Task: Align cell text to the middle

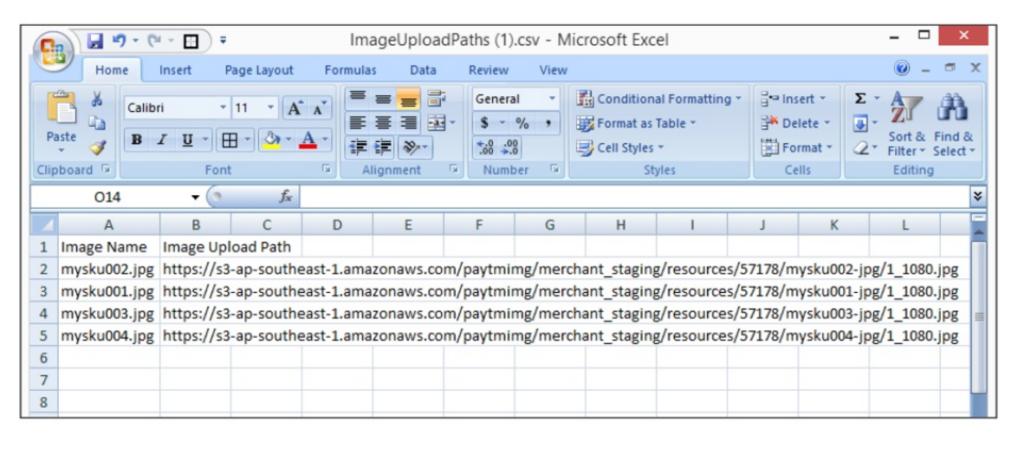Action: pyautogui.click(x=383, y=99)
